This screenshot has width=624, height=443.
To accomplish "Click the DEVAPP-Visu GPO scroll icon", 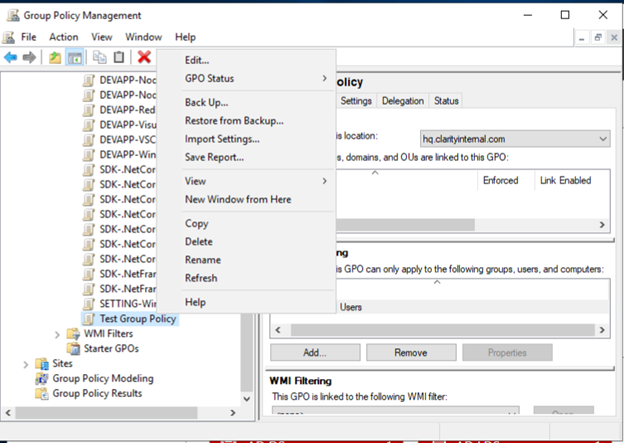I will (89, 125).
